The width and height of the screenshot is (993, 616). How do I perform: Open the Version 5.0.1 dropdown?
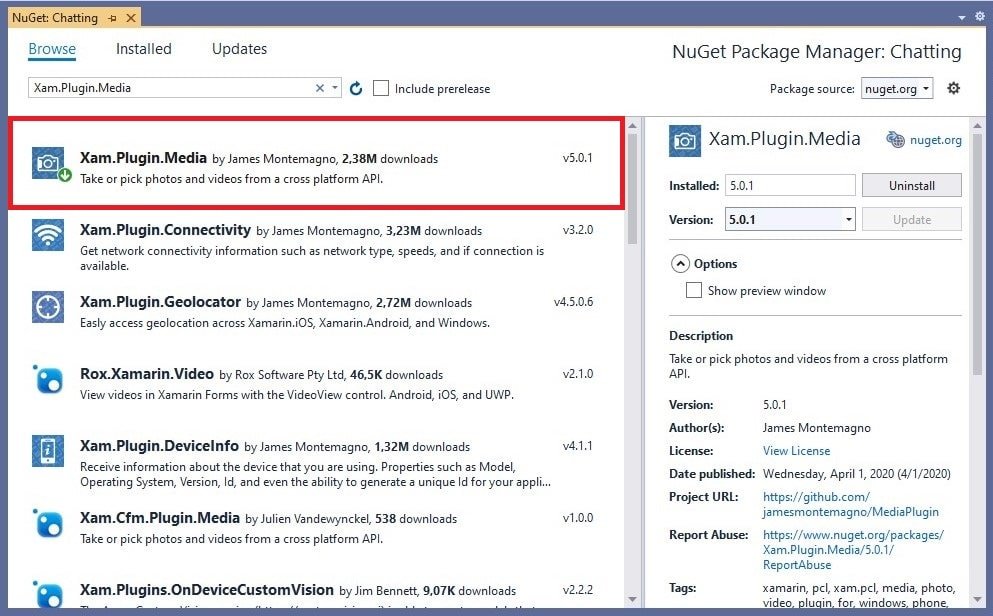coord(790,220)
